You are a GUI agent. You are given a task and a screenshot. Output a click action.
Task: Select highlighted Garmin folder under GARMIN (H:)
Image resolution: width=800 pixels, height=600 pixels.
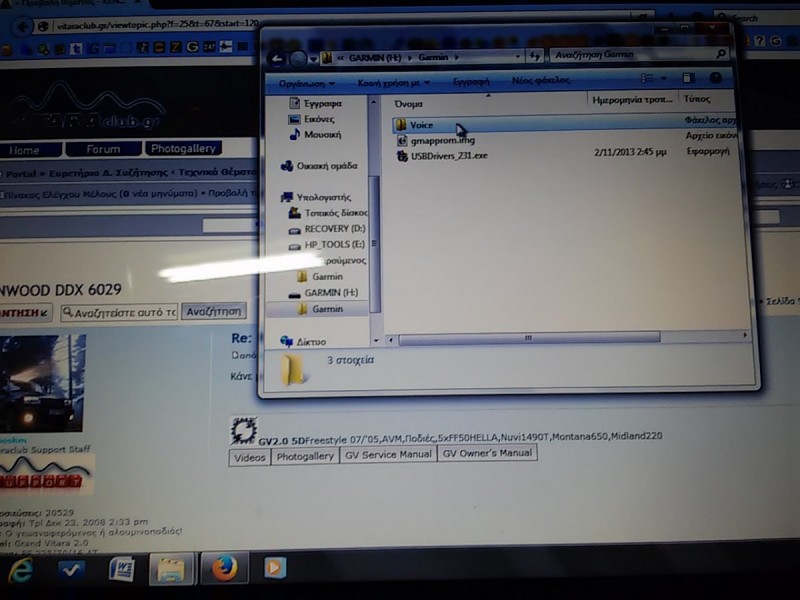point(320,309)
